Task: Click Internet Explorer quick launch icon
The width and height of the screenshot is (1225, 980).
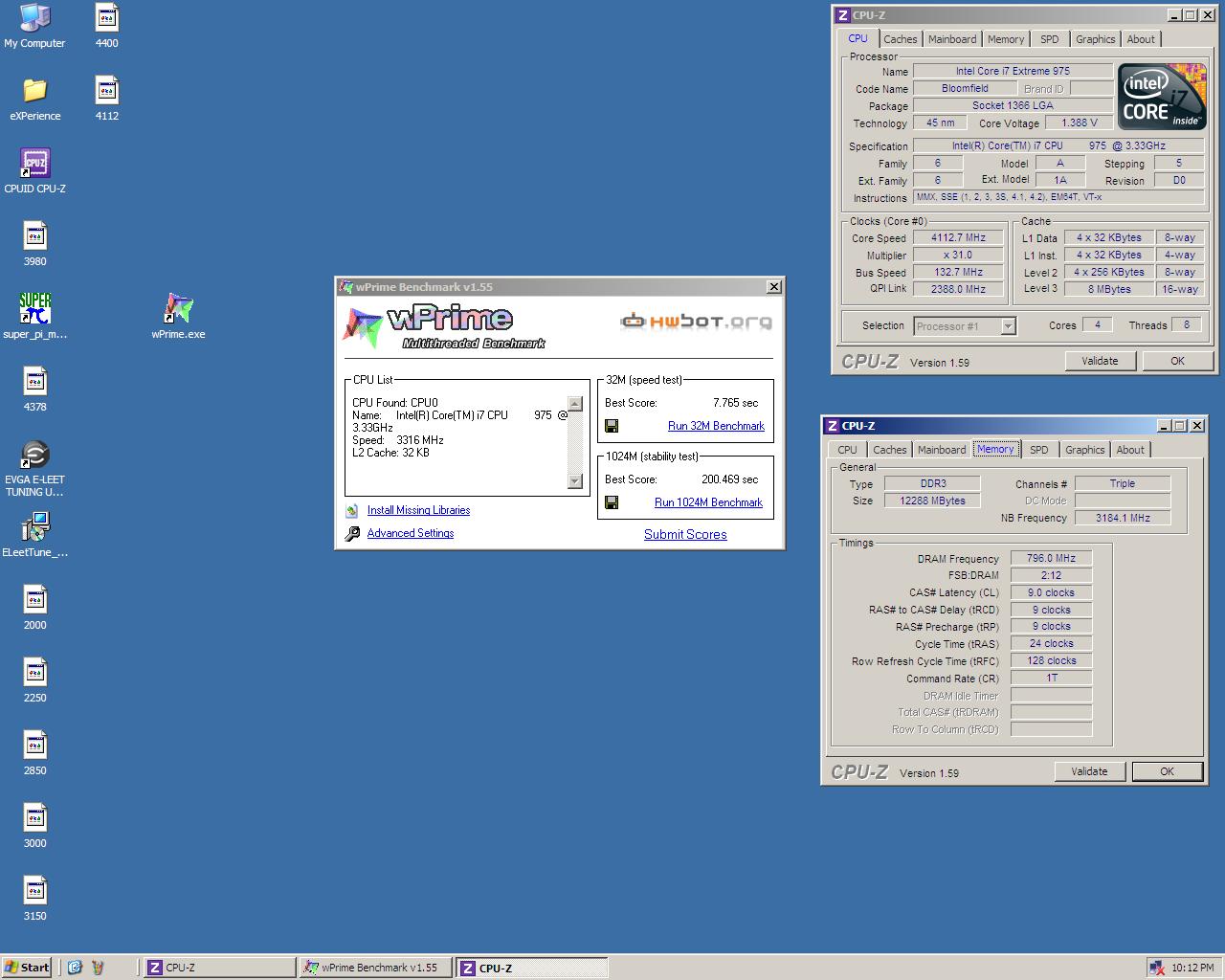Action: (76, 968)
